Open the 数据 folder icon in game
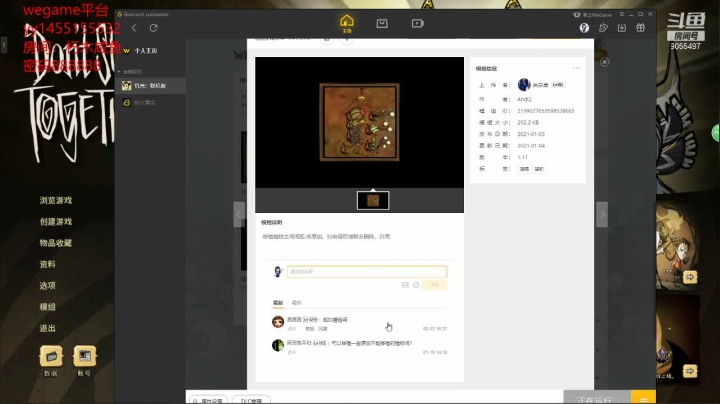The width and height of the screenshot is (720, 404). pyautogui.click(x=51, y=356)
